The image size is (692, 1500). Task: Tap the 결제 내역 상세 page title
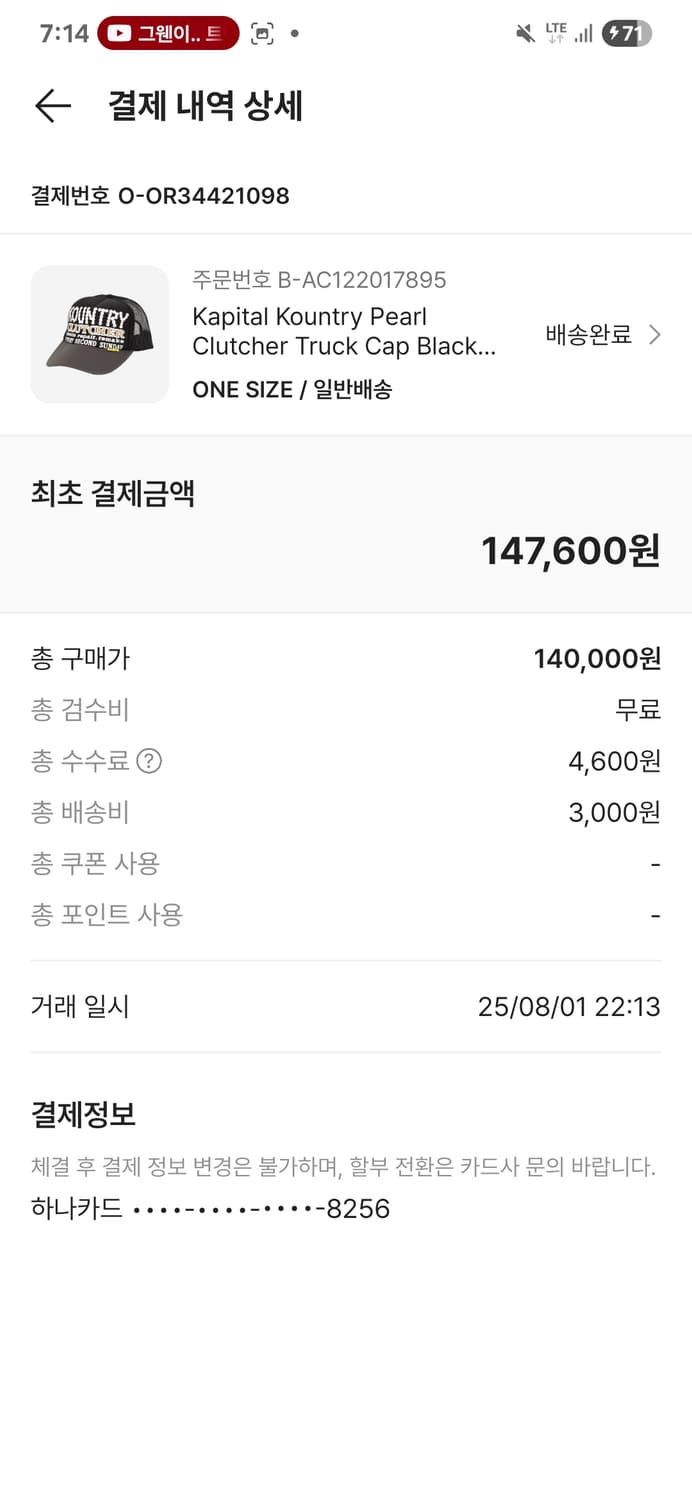[x=205, y=106]
